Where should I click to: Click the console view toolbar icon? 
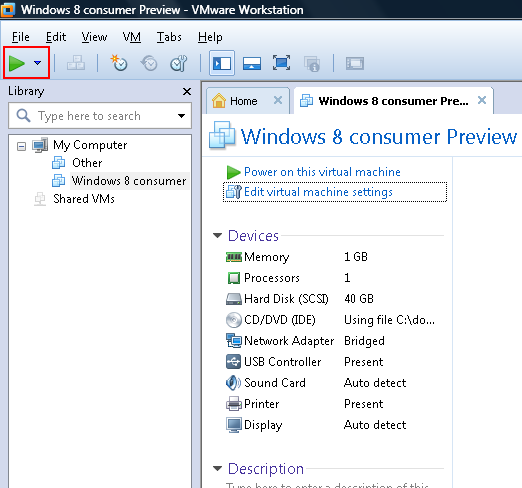point(355,63)
